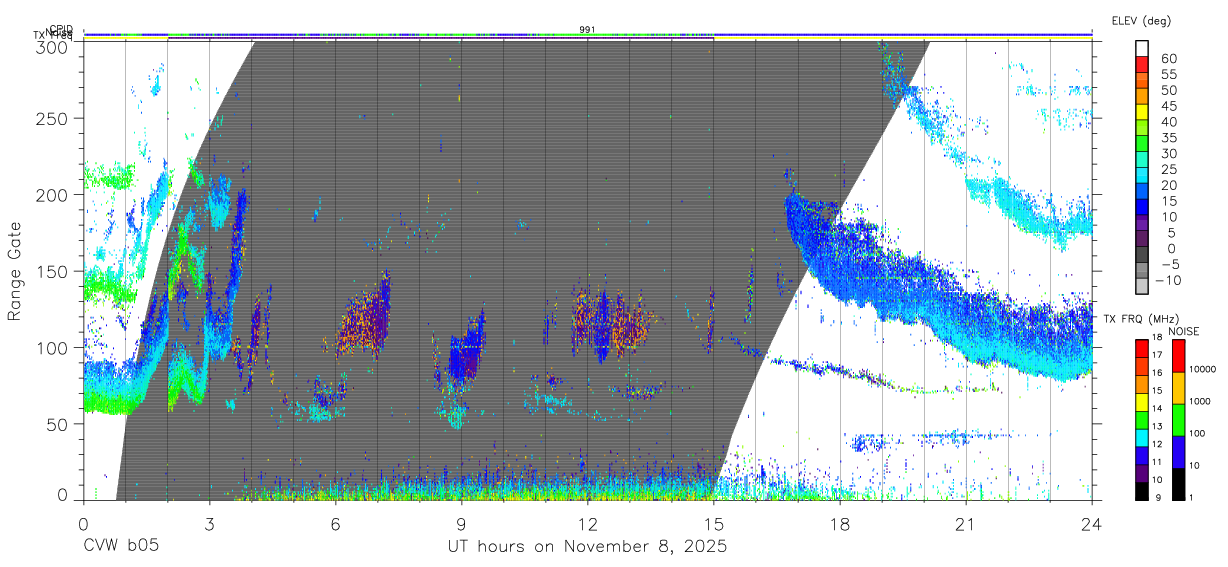The width and height of the screenshot is (1228, 567).
Task: Click the x-axis tick label '24'
Action: [1092, 523]
